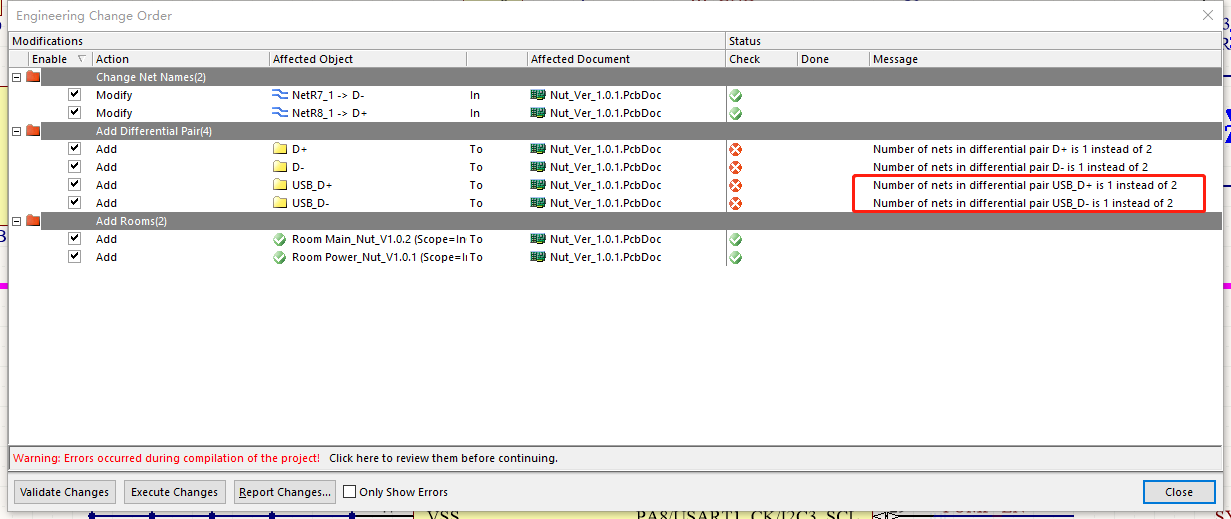This screenshot has height=519, width=1231.
Task: Click PcbDoc icon in NetR7_1 row
Action: (x=538, y=95)
